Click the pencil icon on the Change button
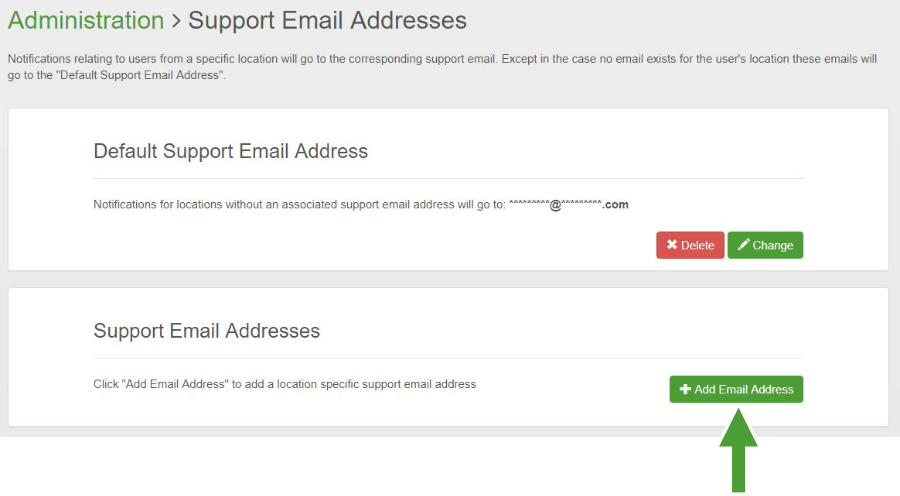The height and width of the screenshot is (496, 900). [743, 245]
